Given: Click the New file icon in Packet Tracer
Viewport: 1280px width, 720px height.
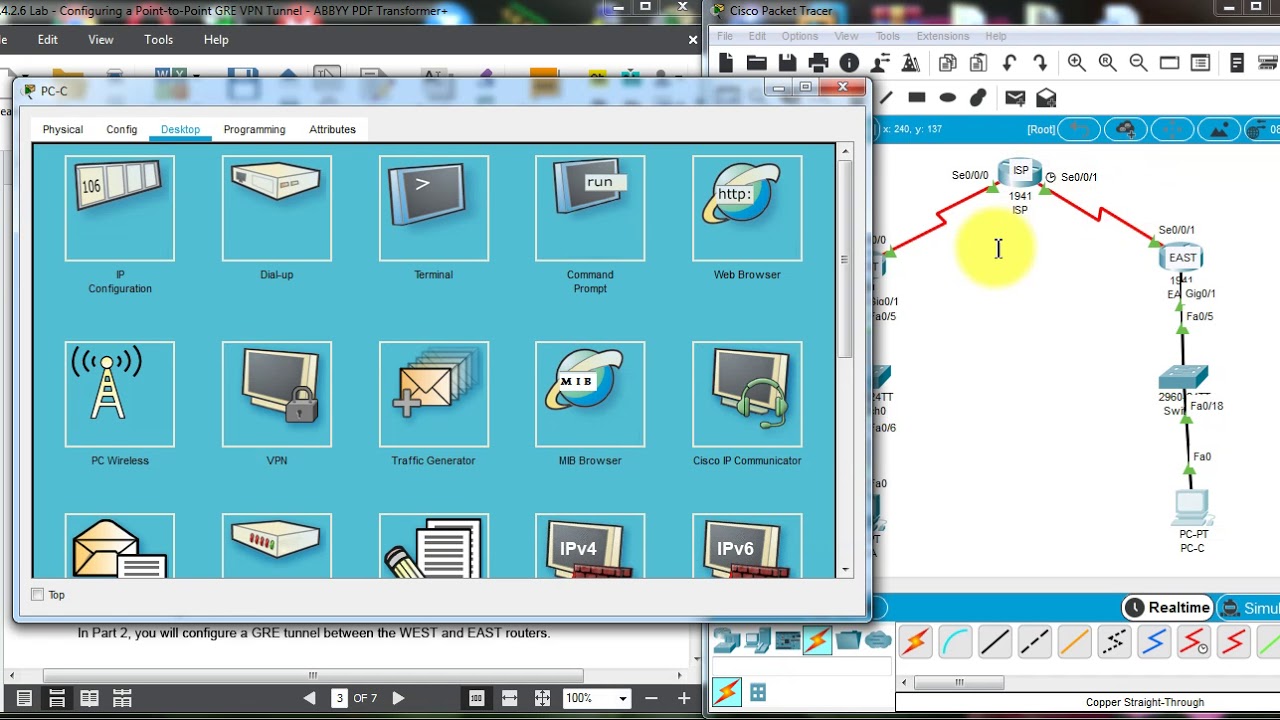Looking at the screenshot, I should point(726,63).
